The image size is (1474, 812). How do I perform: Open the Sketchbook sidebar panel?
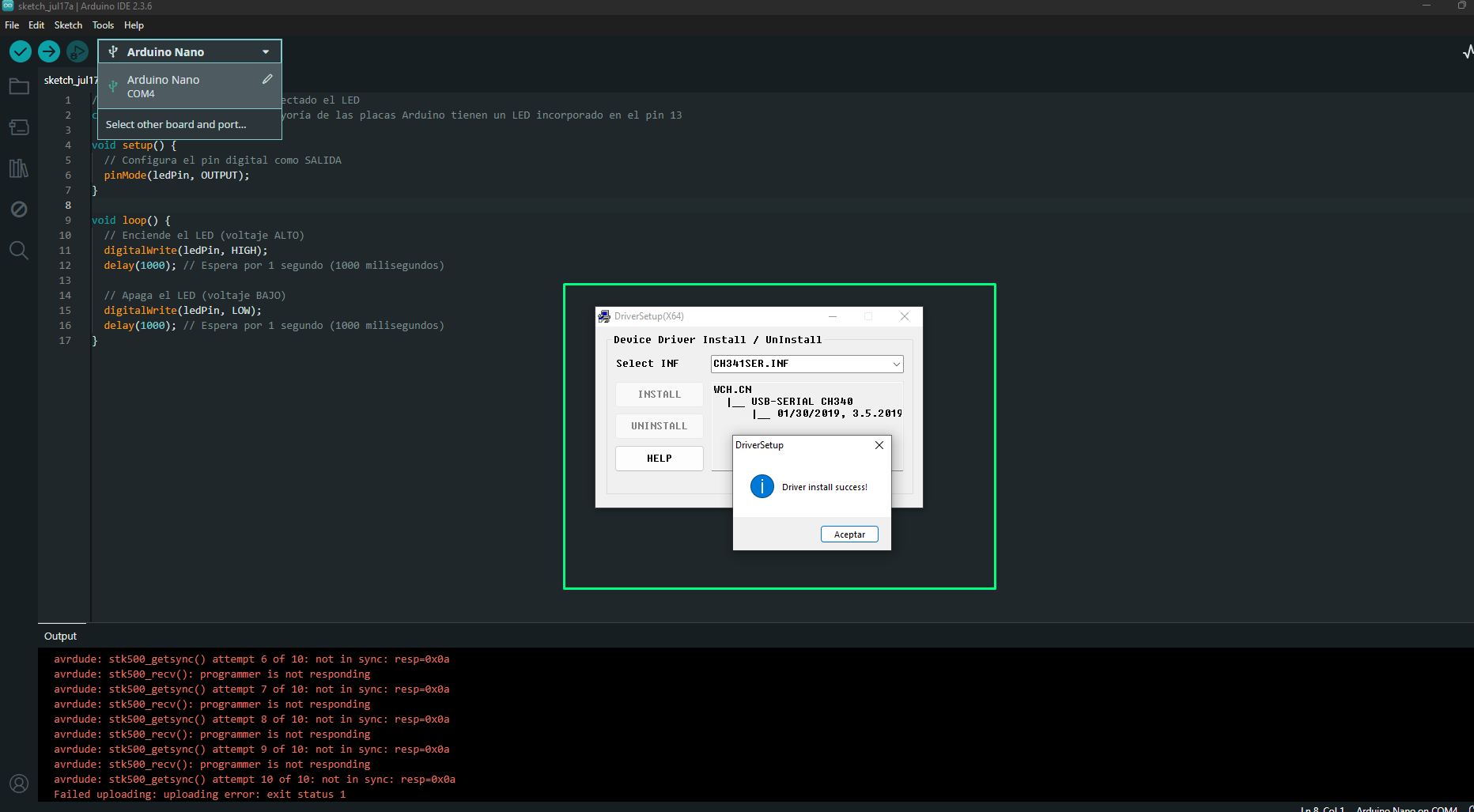19,86
